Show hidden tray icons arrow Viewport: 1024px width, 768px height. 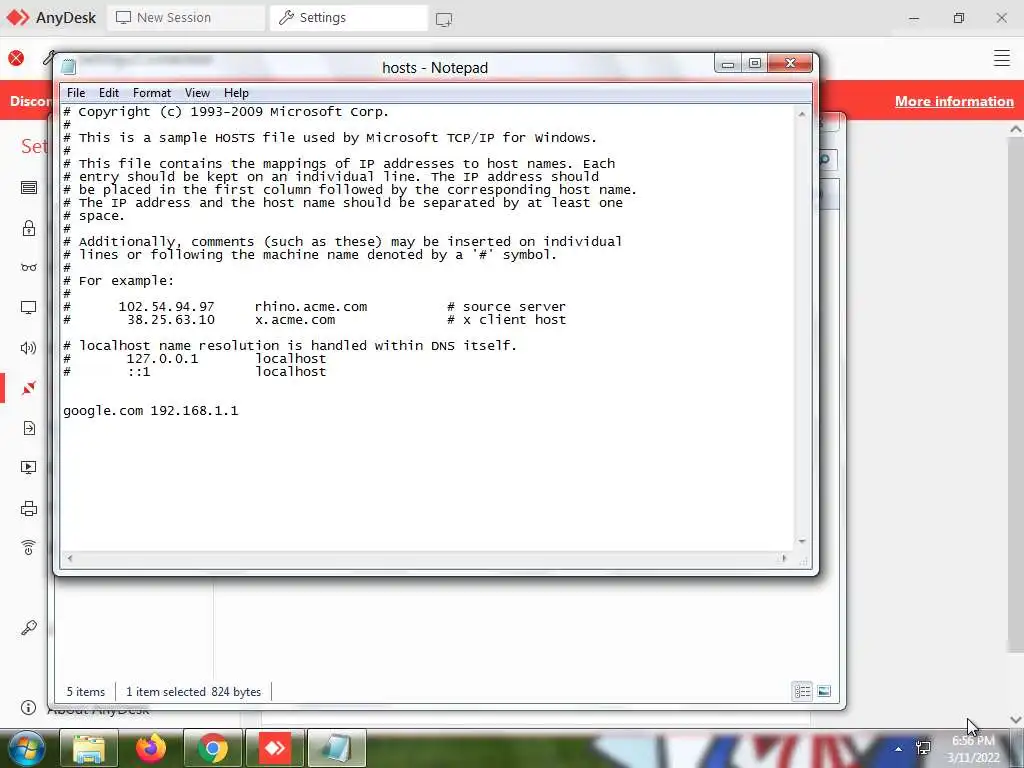[x=899, y=749]
